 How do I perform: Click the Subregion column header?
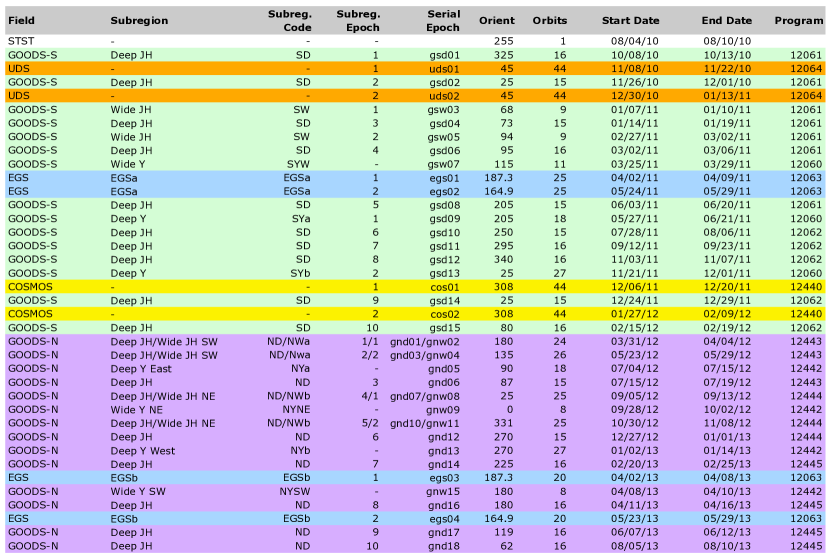point(139,21)
